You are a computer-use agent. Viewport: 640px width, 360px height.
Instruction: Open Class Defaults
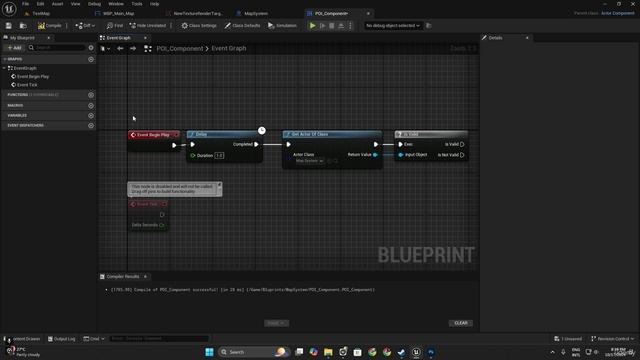(x=242, y=26)
